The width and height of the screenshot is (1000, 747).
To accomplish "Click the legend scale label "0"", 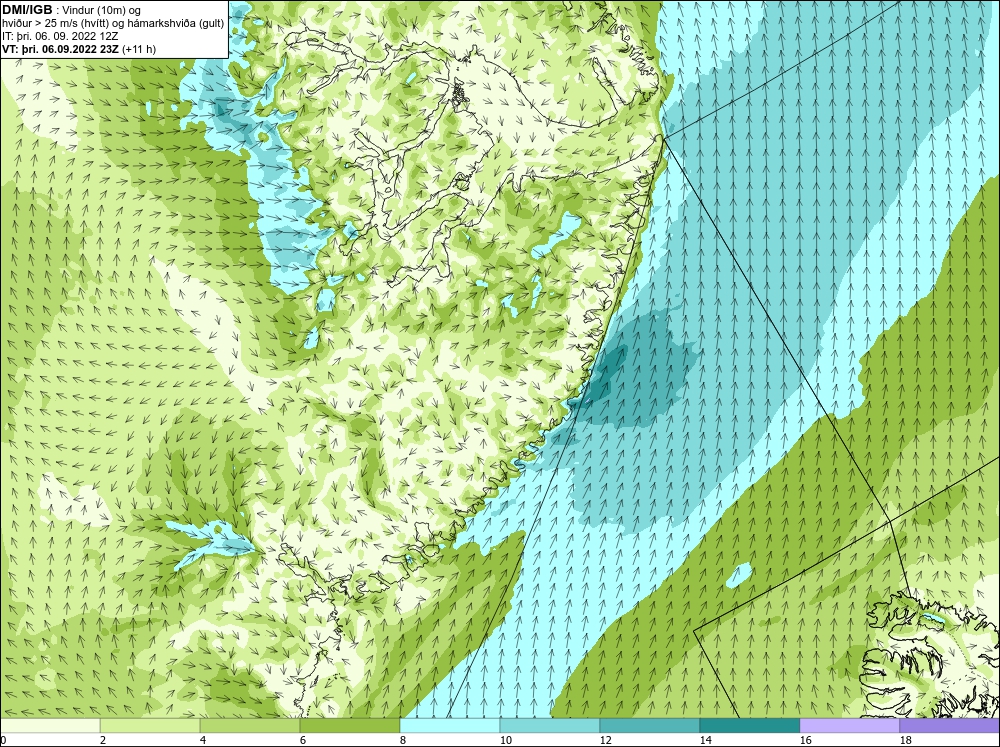I will pyautogui.click(x=3, y=740).
